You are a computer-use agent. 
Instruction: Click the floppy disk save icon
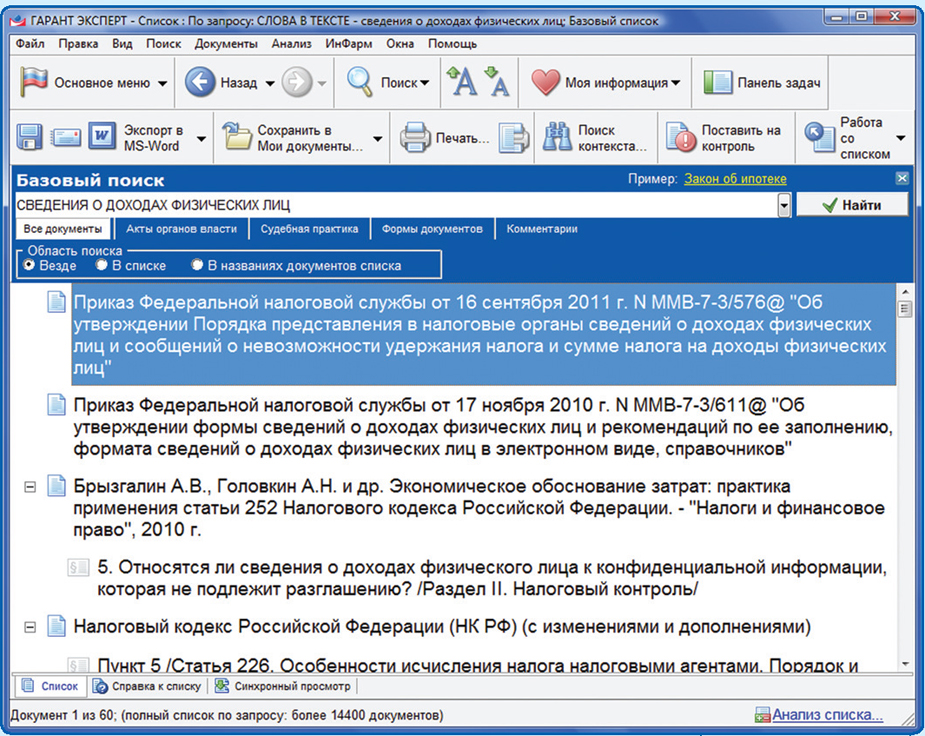pyautogui.click(x=28, y=138)
